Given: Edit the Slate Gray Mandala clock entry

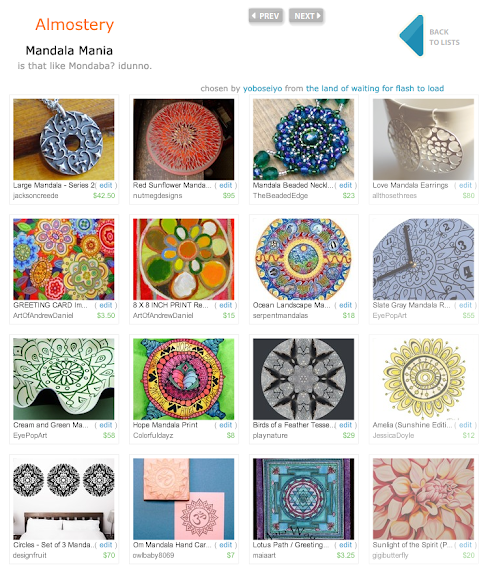Looking at the screenshot, I should coord(465,305).
